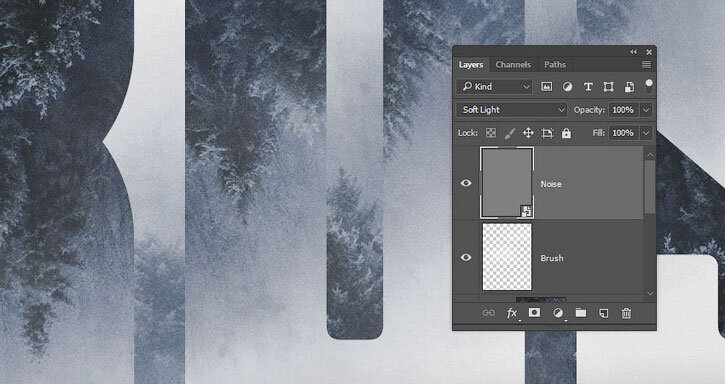The height and width of the screenshot is (384, 725).
Task: Click the smart object badge on Noise thumbnail
Action: [527, 211]
